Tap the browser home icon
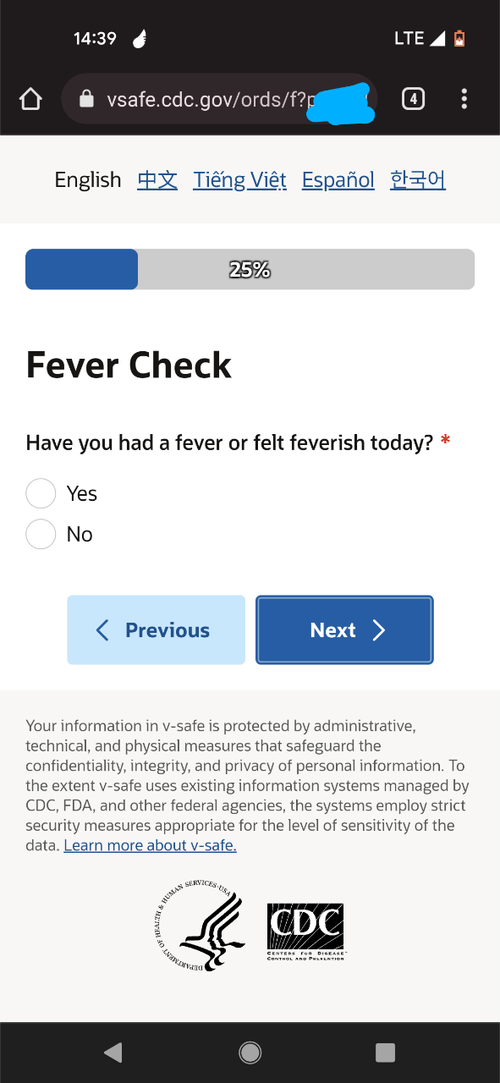 pos(30,99)
